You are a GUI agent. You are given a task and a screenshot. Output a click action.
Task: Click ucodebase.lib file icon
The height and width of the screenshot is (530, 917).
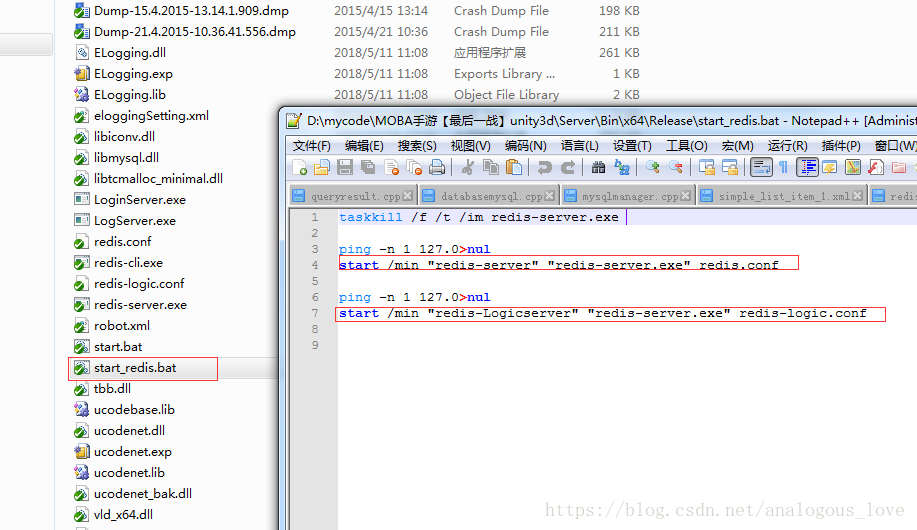pyautogui.click(x=81, y=409)
